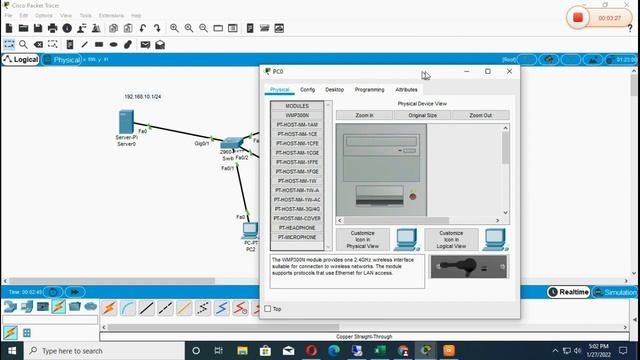
Task: Click the power cycle devices button
Action: click(x=53, y=292)
